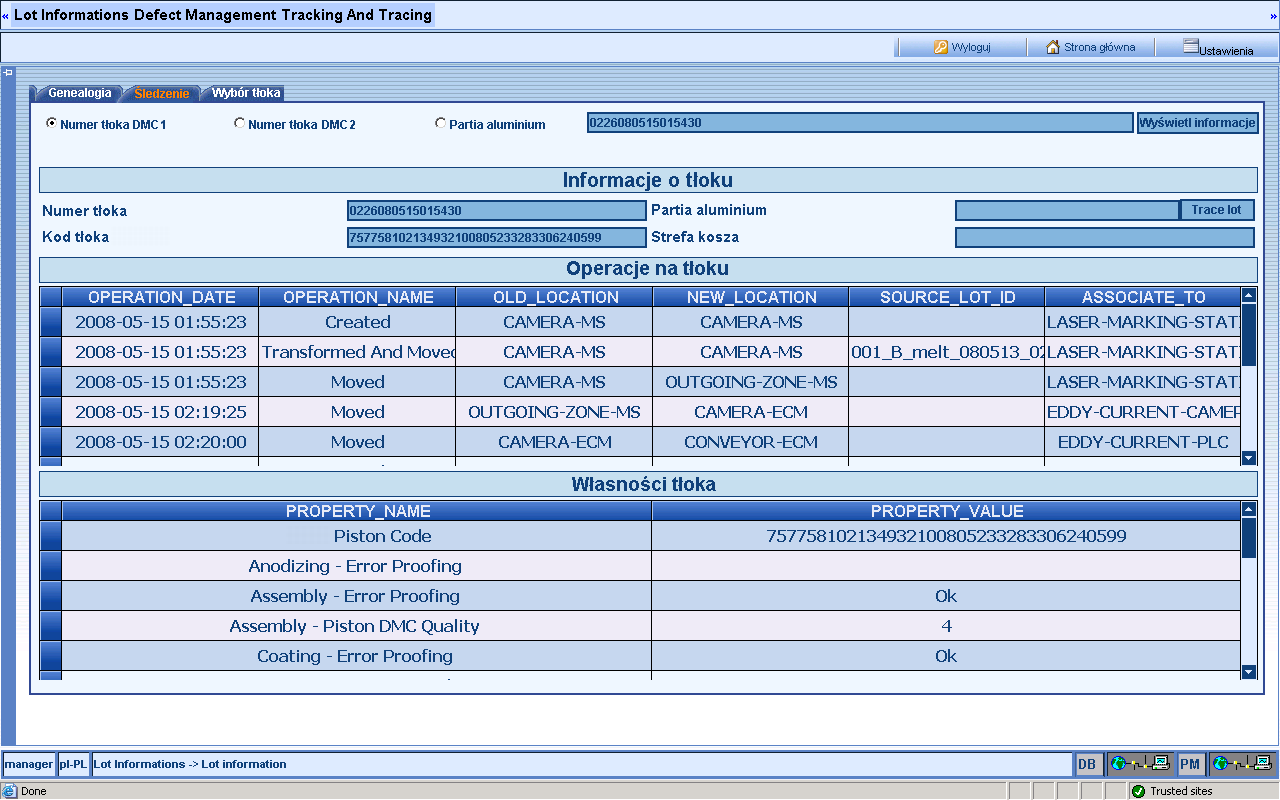Click the Wyświetl informacje button

pyautogui.click(x=1198, y=123)
